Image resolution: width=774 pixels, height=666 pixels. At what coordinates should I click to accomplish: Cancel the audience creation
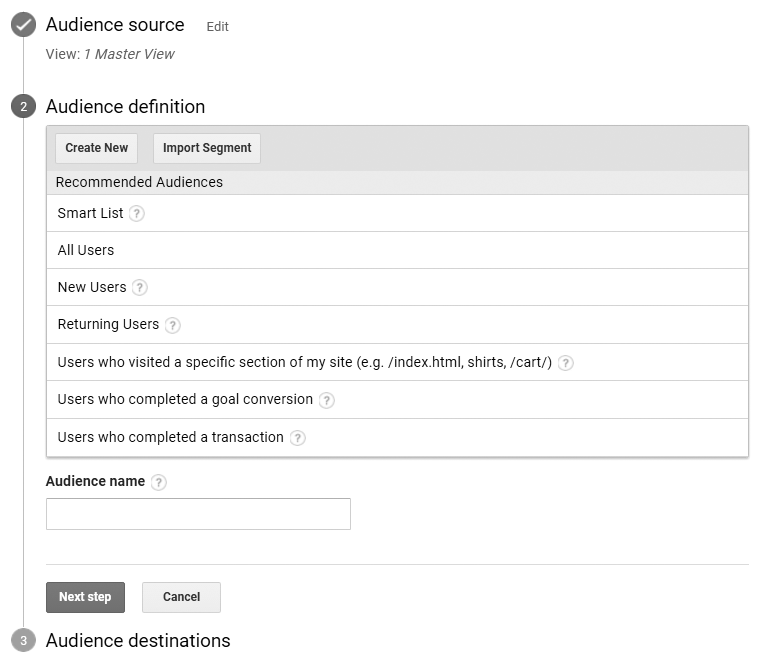pyautogui.click(x=181, y=597)
